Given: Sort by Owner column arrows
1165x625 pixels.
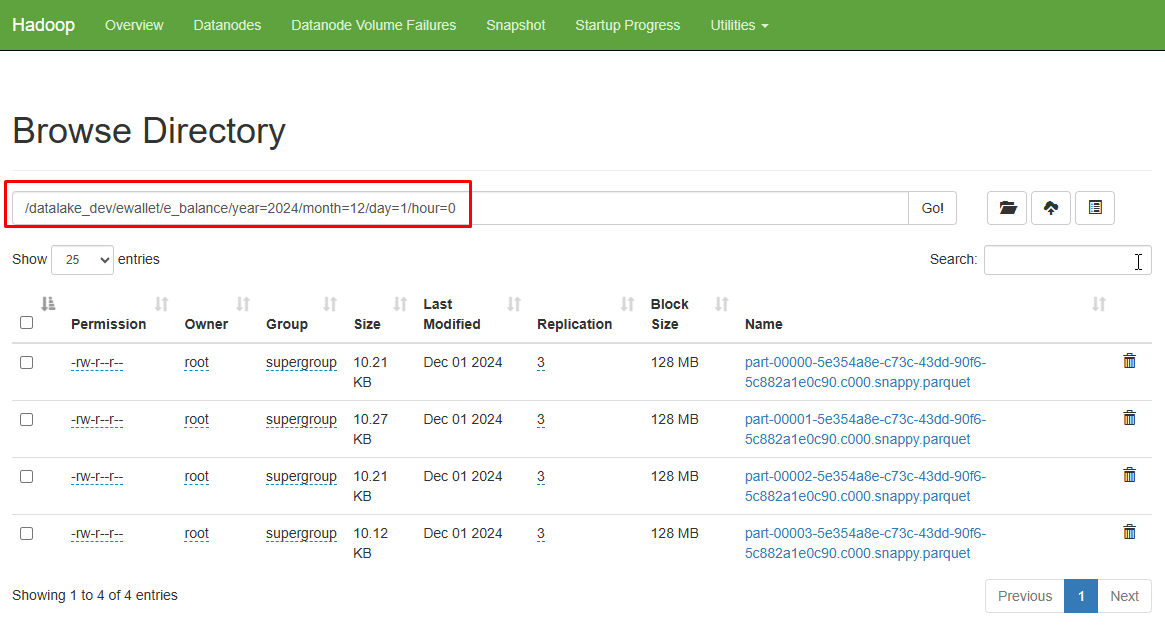Looking at the screenshot, I should (x=243, y=303).
